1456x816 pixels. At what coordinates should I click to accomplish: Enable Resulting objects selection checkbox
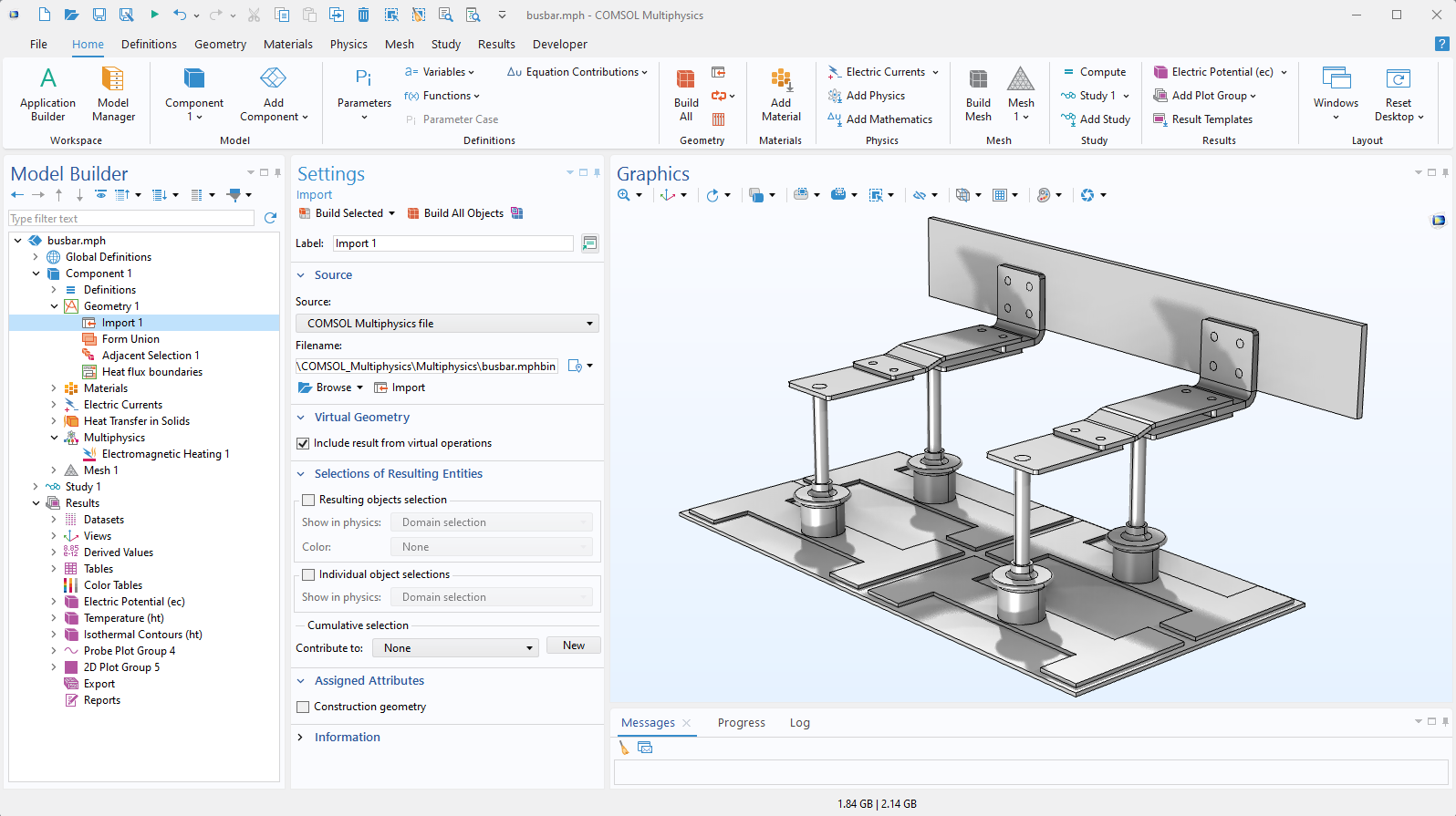[308, 500]
